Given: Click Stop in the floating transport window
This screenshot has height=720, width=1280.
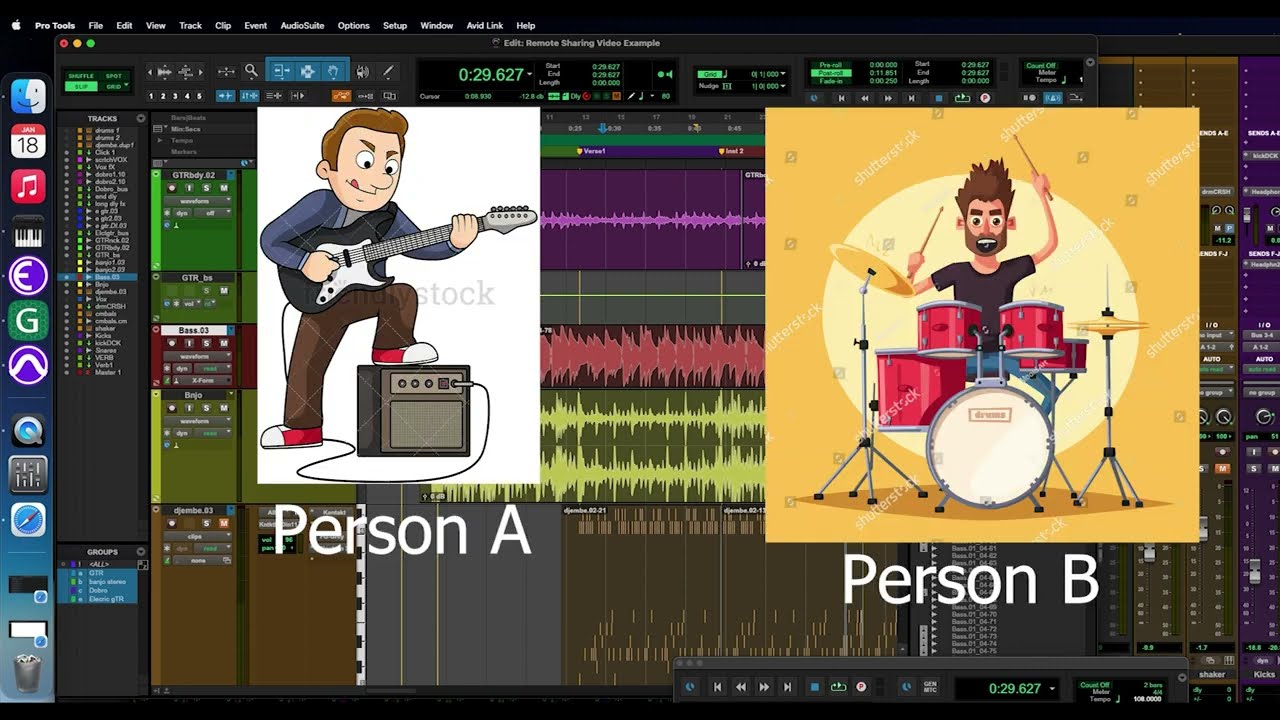Looking at the screenshot, I should [x=814, y=687].
